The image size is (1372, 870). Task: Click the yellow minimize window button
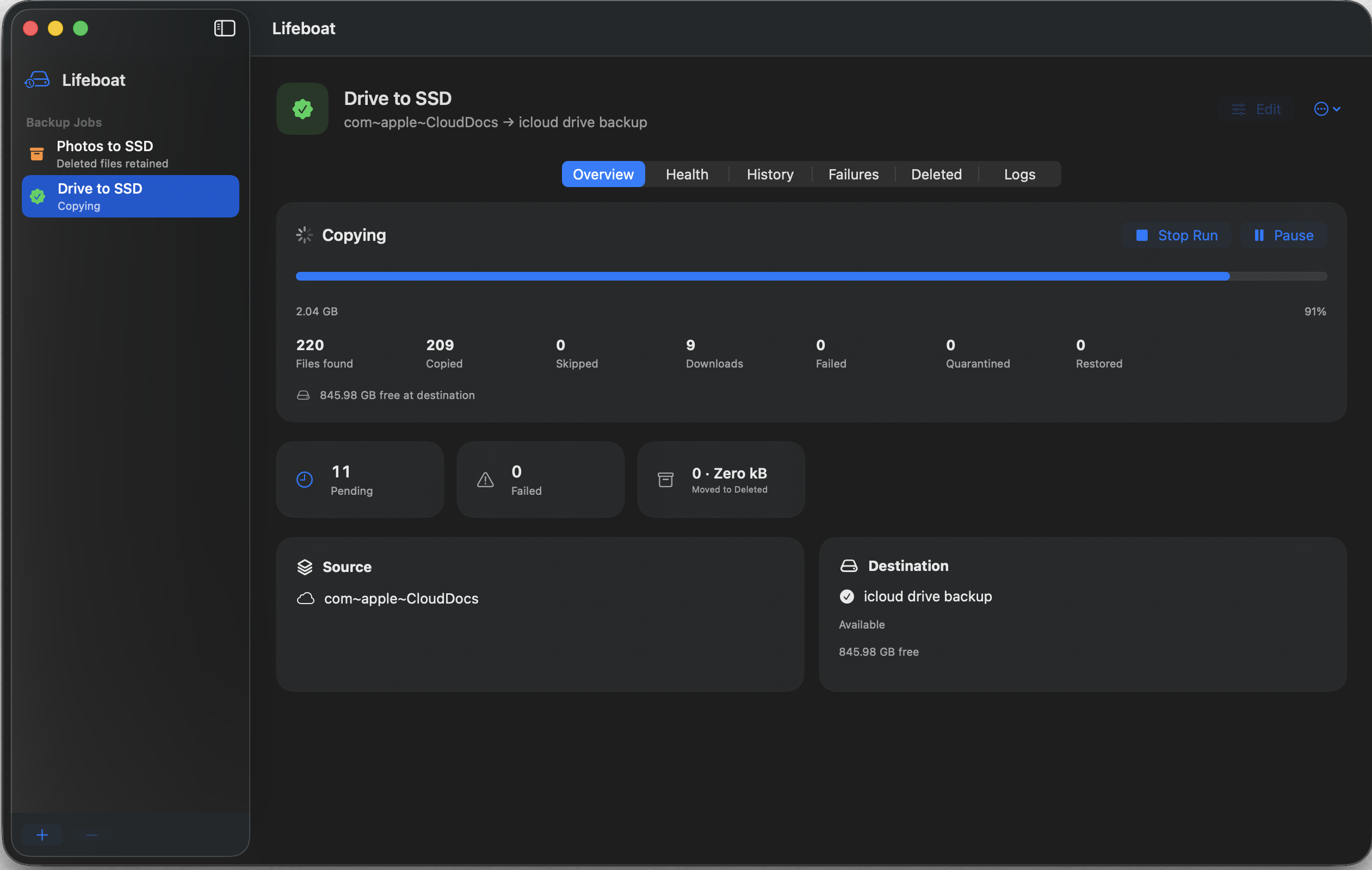click(x=55, y=28)
